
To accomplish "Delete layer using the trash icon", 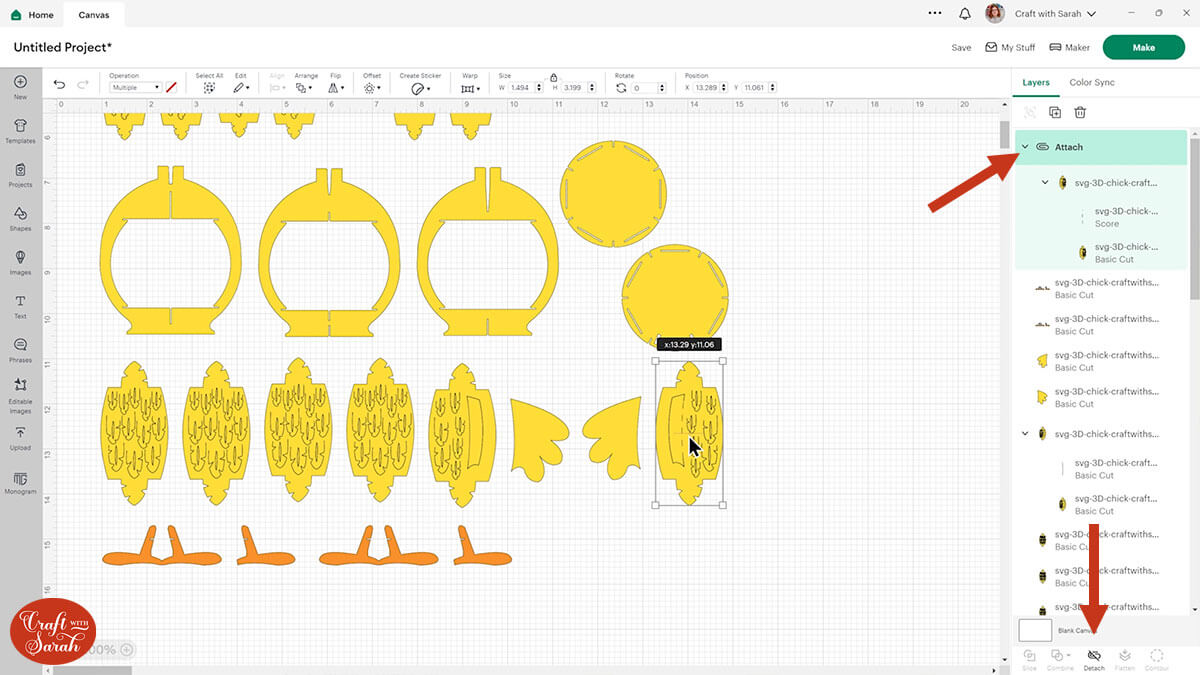I will [1080, 113].
